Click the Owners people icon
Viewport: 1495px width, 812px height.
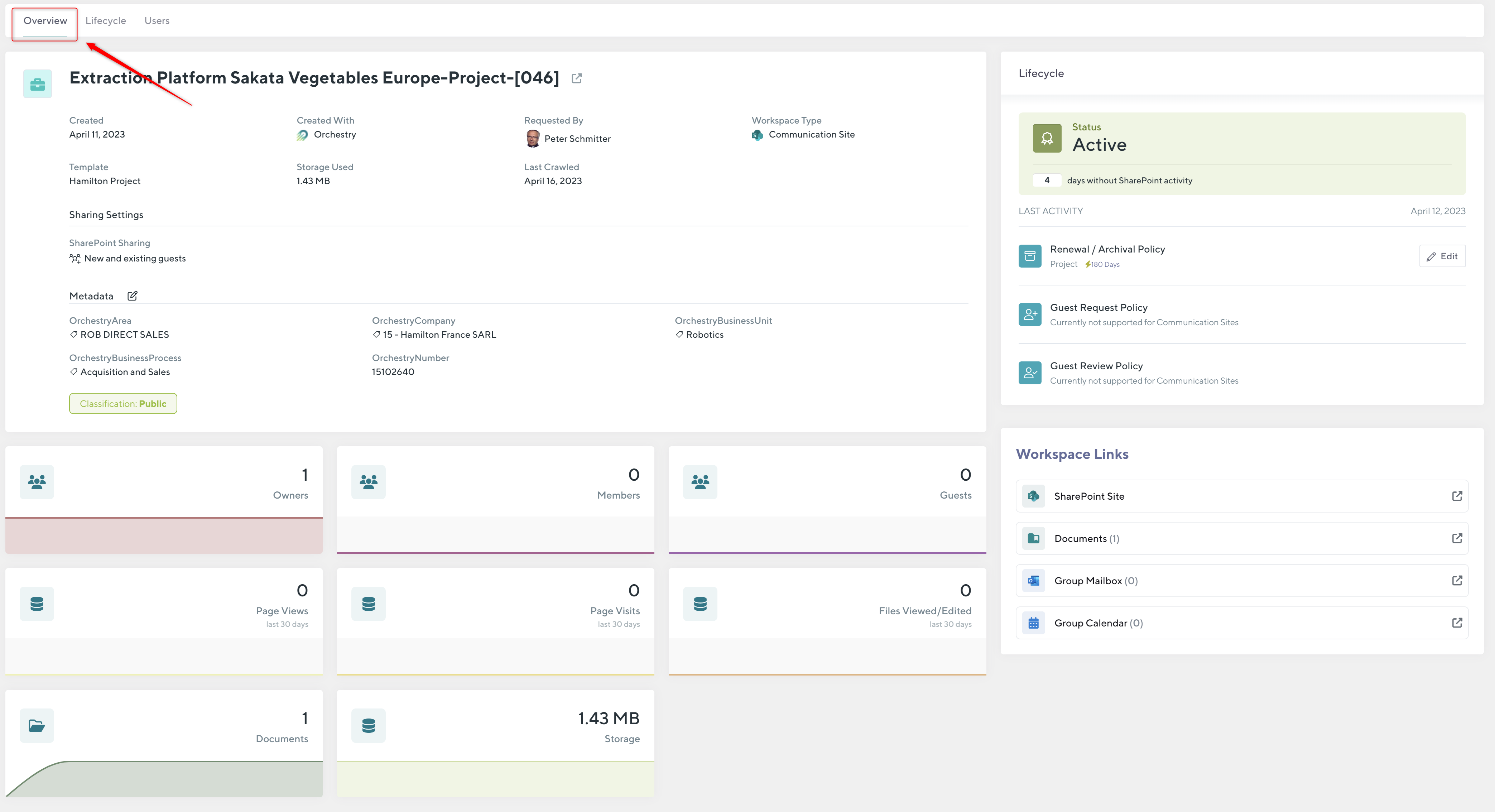[37, 482]
